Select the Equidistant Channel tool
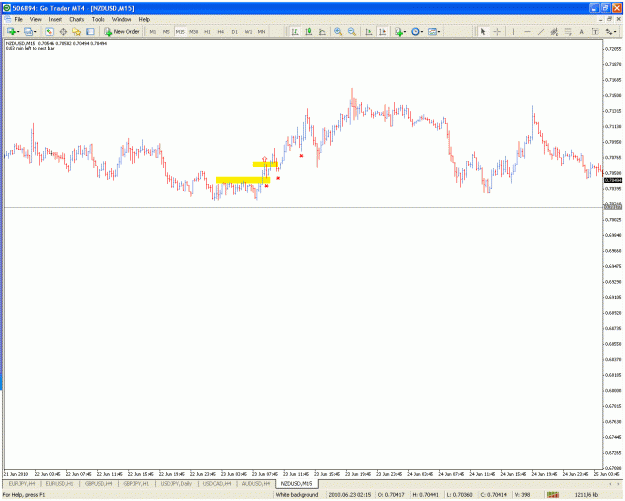Viewport: 625px width, 501px height. coord(554,31)
